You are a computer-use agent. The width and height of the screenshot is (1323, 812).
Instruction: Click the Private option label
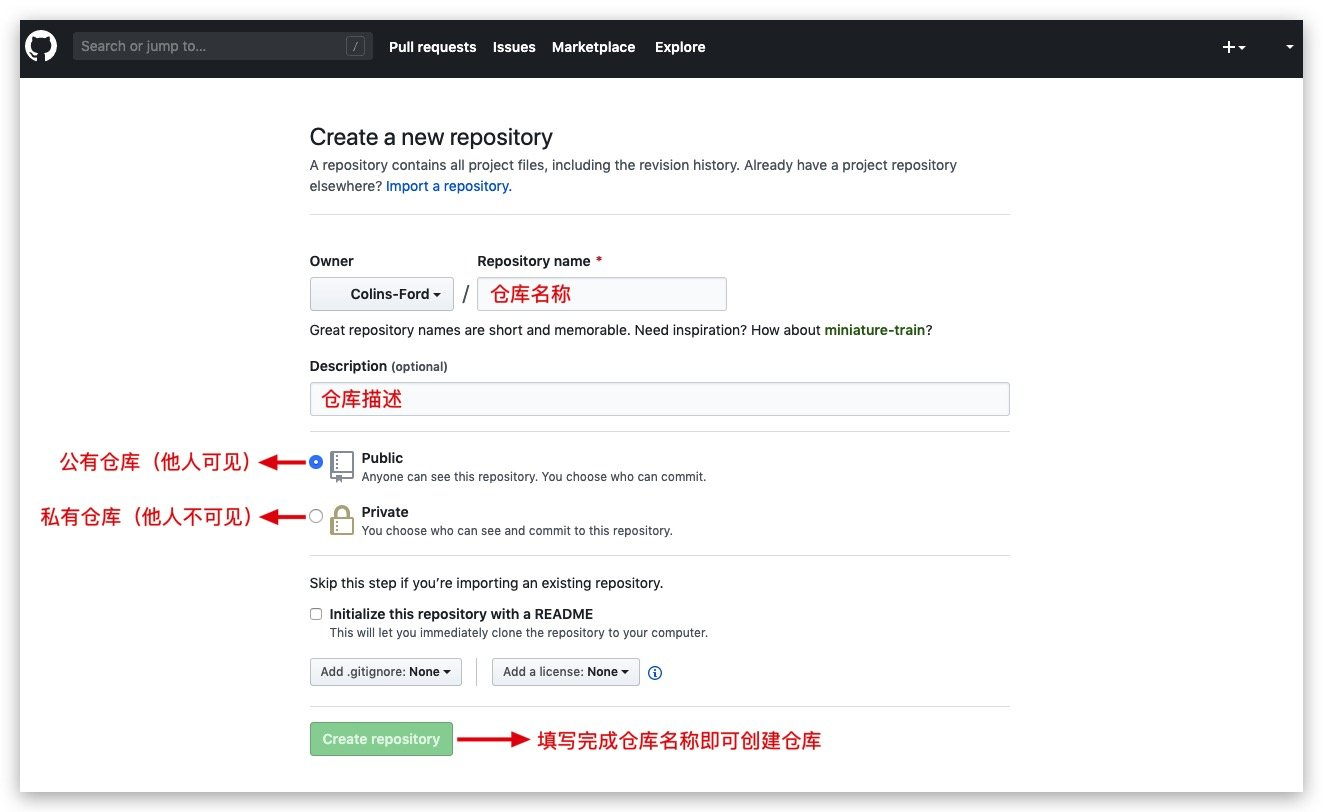(x=385, y=512)
